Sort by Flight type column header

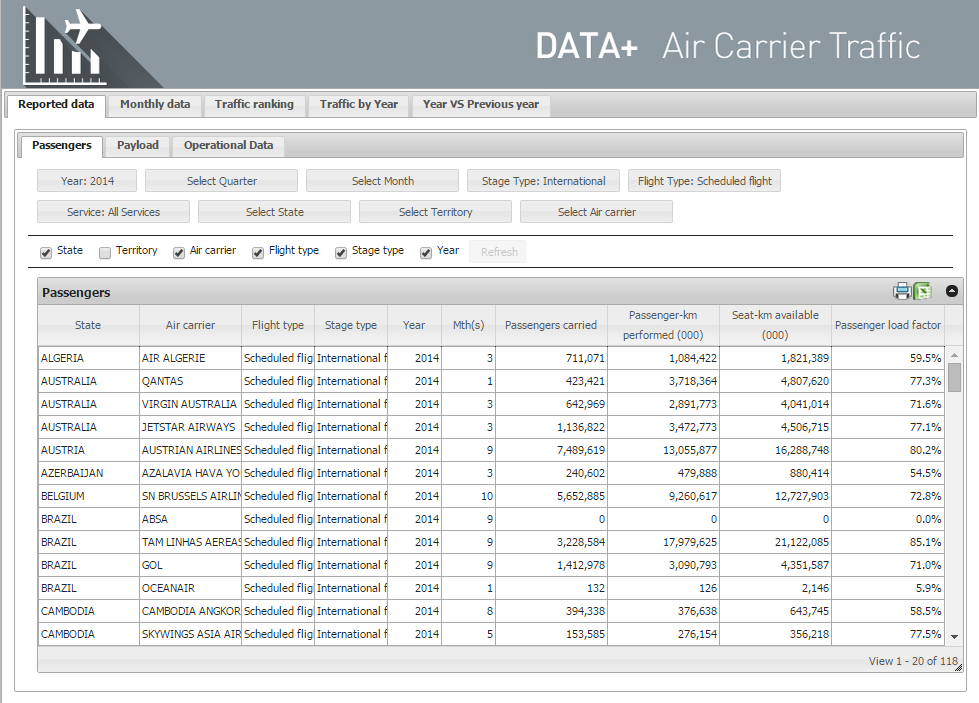tap(277, 325)
